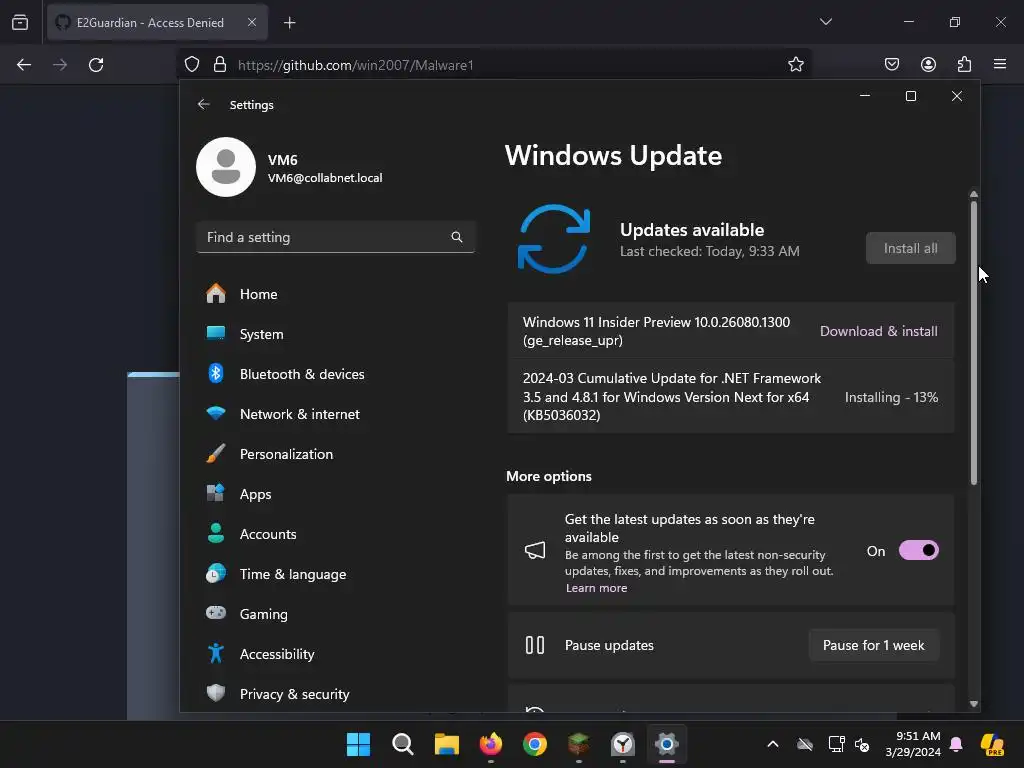Open the taskbar clock and date

(912, 744)
